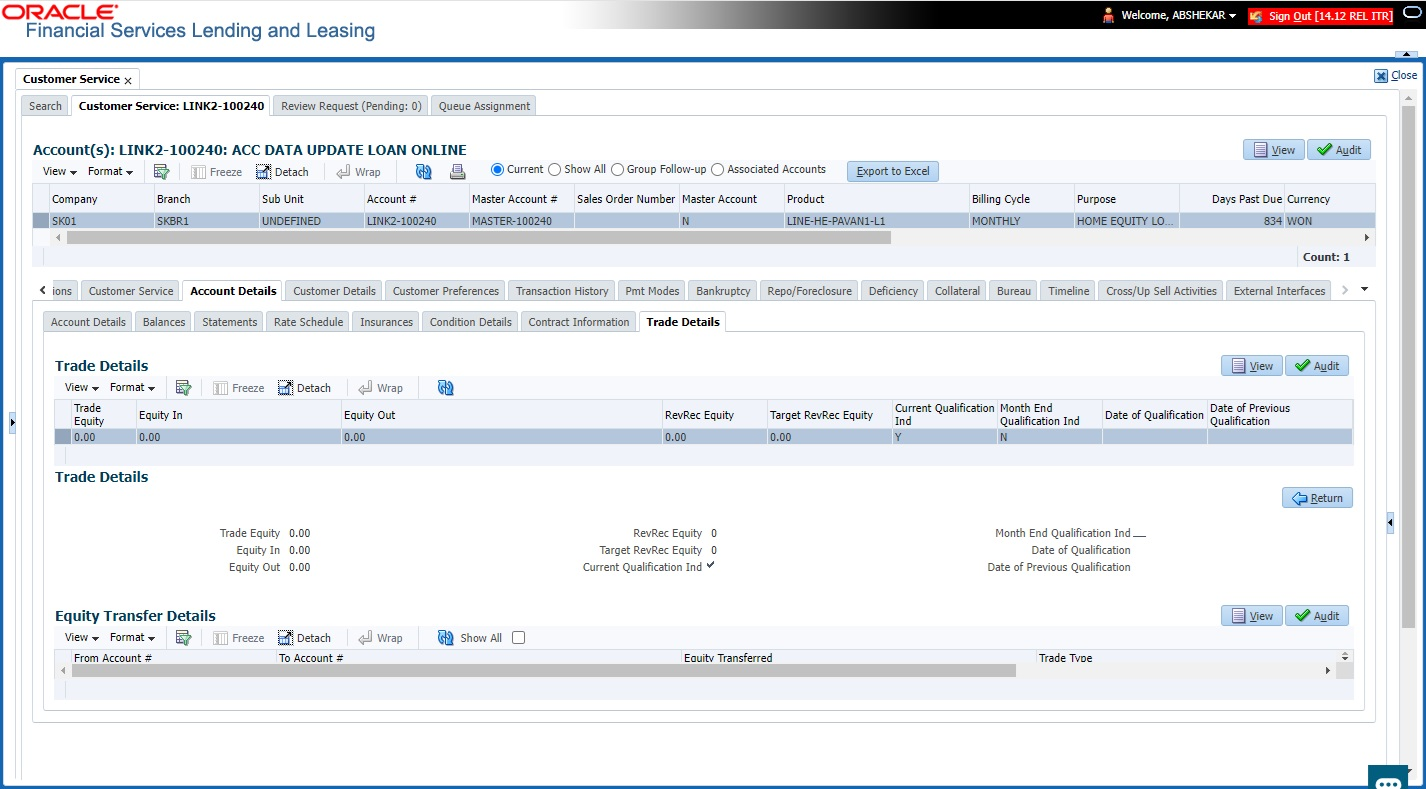Click the refresh icon in Accounts toolbar

[x=424, y=171]
